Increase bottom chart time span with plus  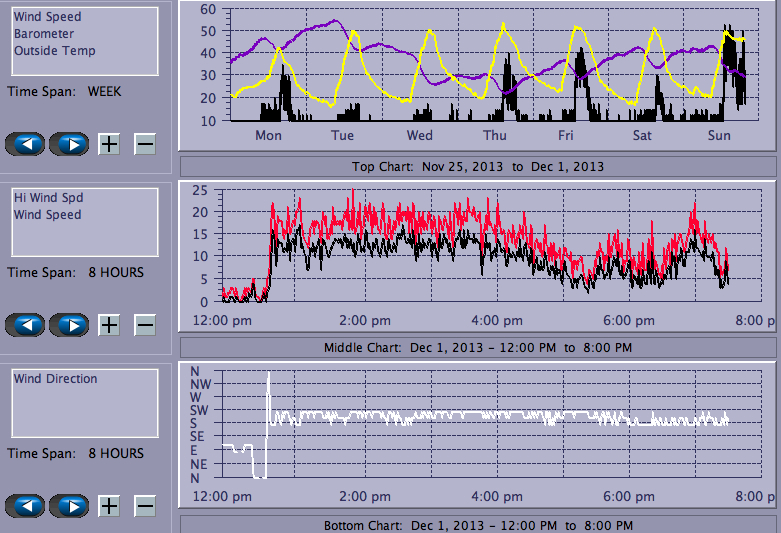point(108,506)
